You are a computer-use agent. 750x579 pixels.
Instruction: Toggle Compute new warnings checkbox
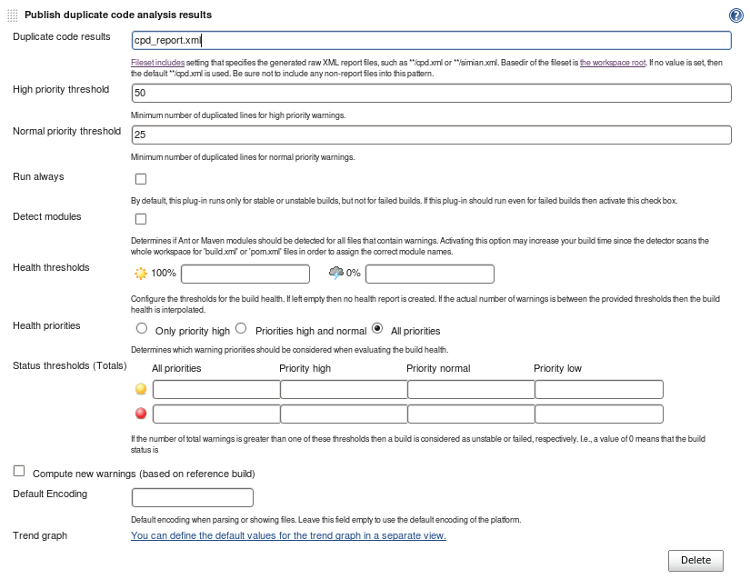[19, 471]
